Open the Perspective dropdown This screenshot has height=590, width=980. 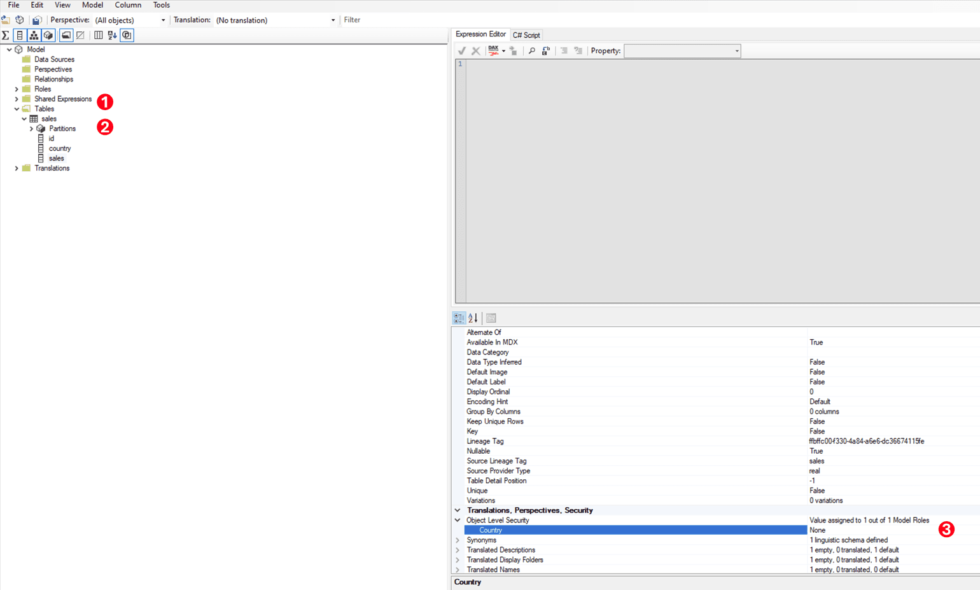(130, 20)
